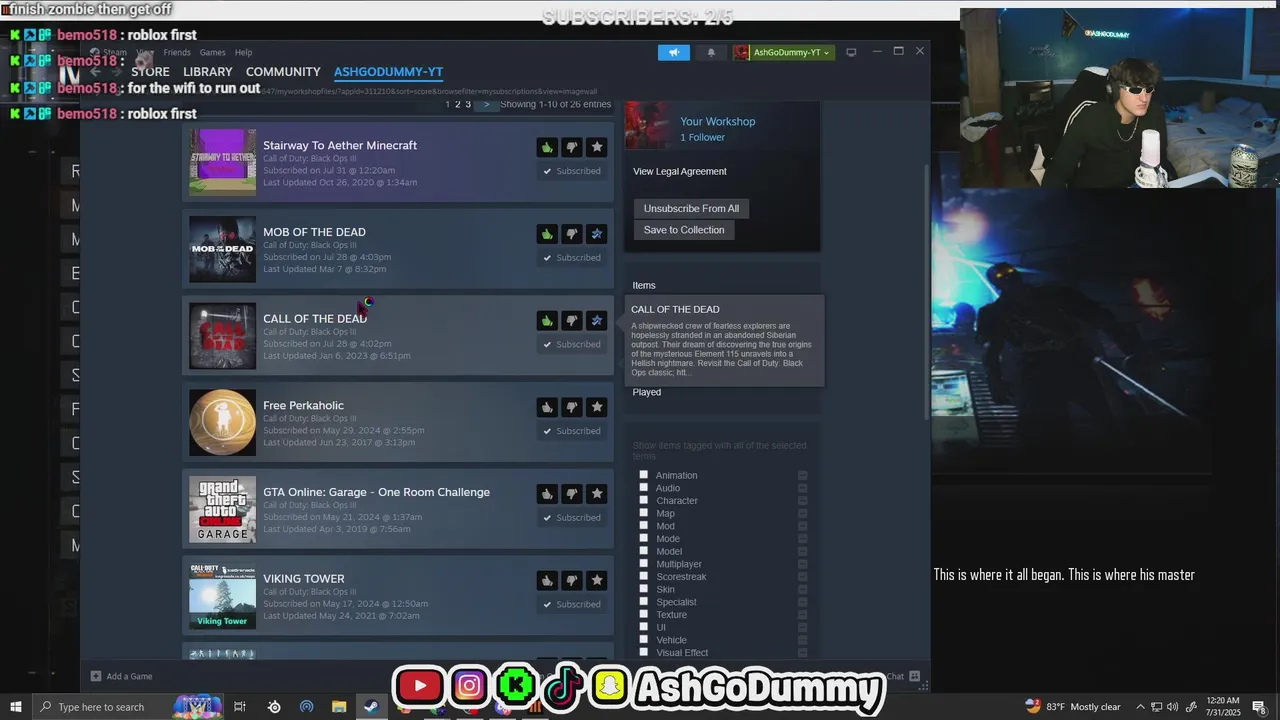
Task: Thumbs down GTA Online: Garage item
Action: [572, 494]
